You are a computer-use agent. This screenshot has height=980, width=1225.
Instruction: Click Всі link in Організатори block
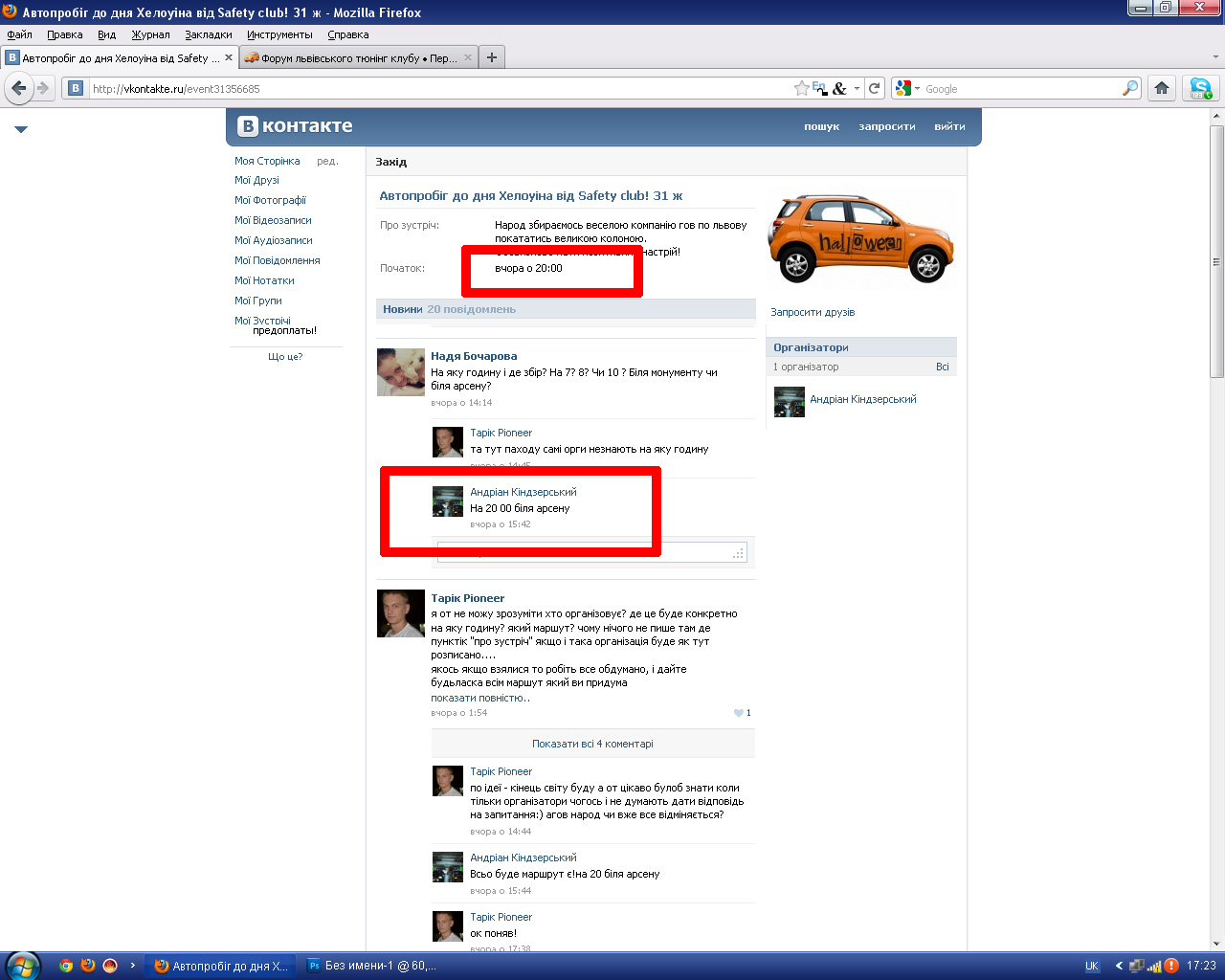pyautogui.click(x=943, y=367)
